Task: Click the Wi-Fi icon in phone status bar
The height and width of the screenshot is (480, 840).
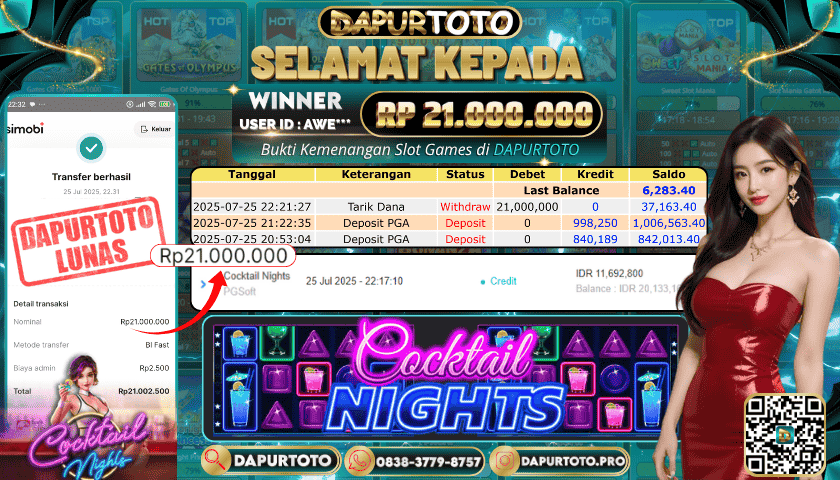Action: [152, 104]
